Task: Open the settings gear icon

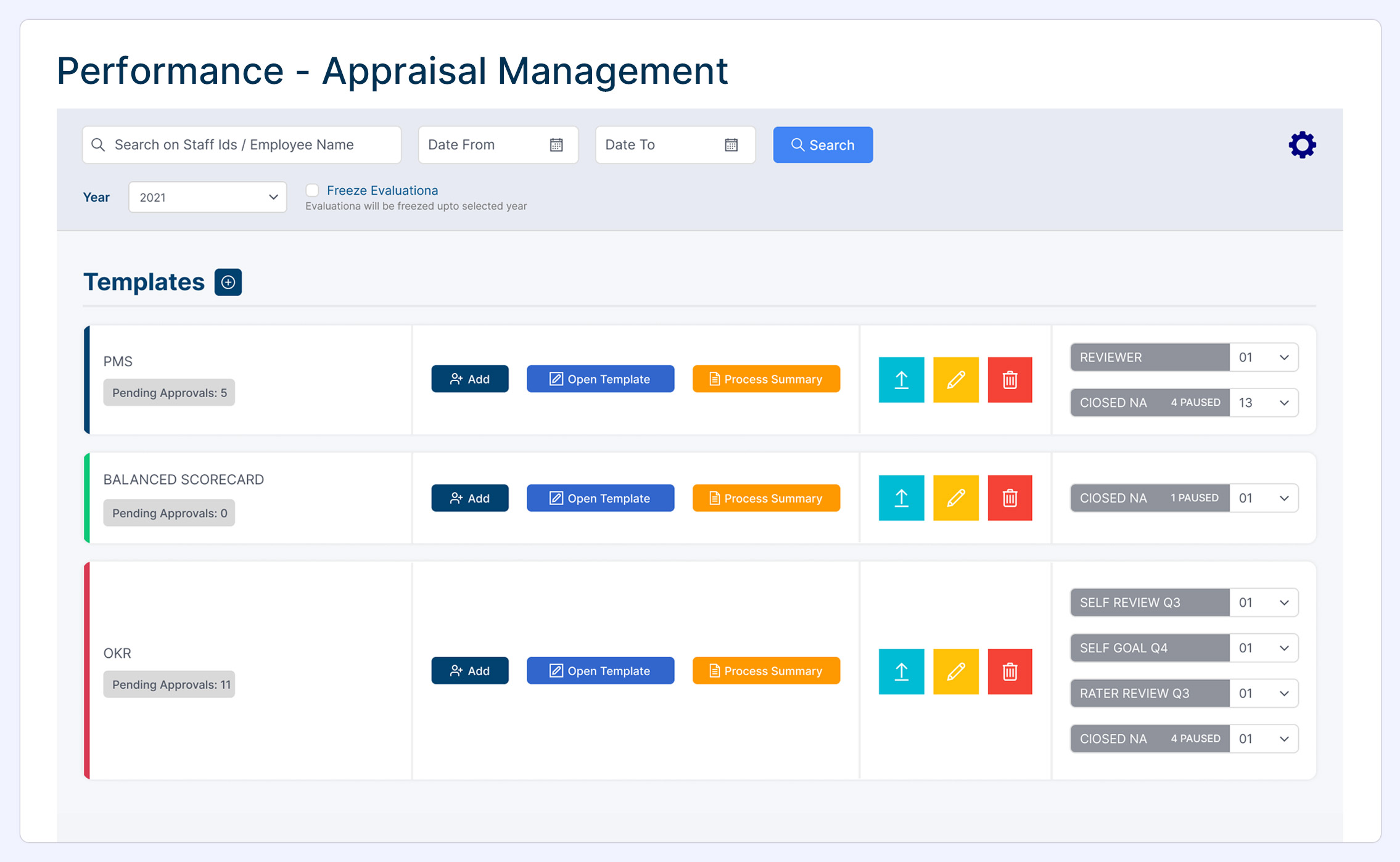Action: point(1302,145)
